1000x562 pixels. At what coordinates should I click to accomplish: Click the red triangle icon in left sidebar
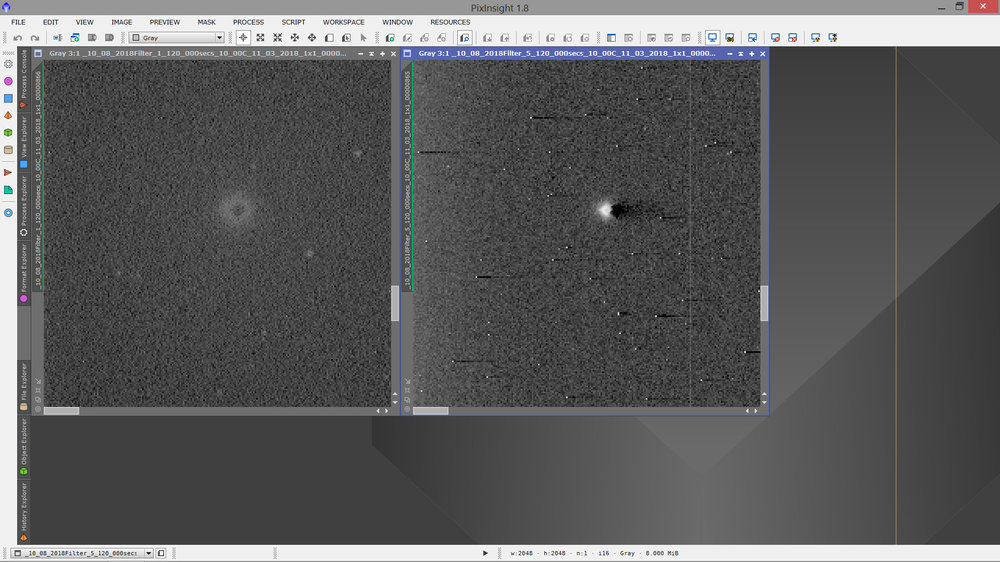[x=8, y=172]
